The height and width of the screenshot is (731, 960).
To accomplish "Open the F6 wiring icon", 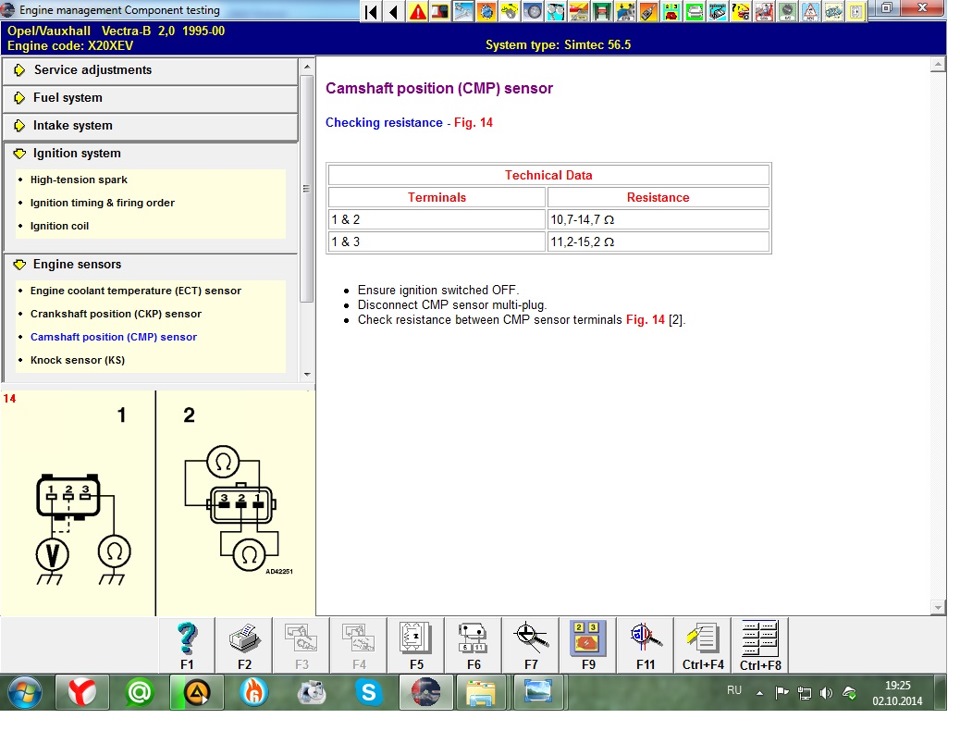I will tap(474, 646).
